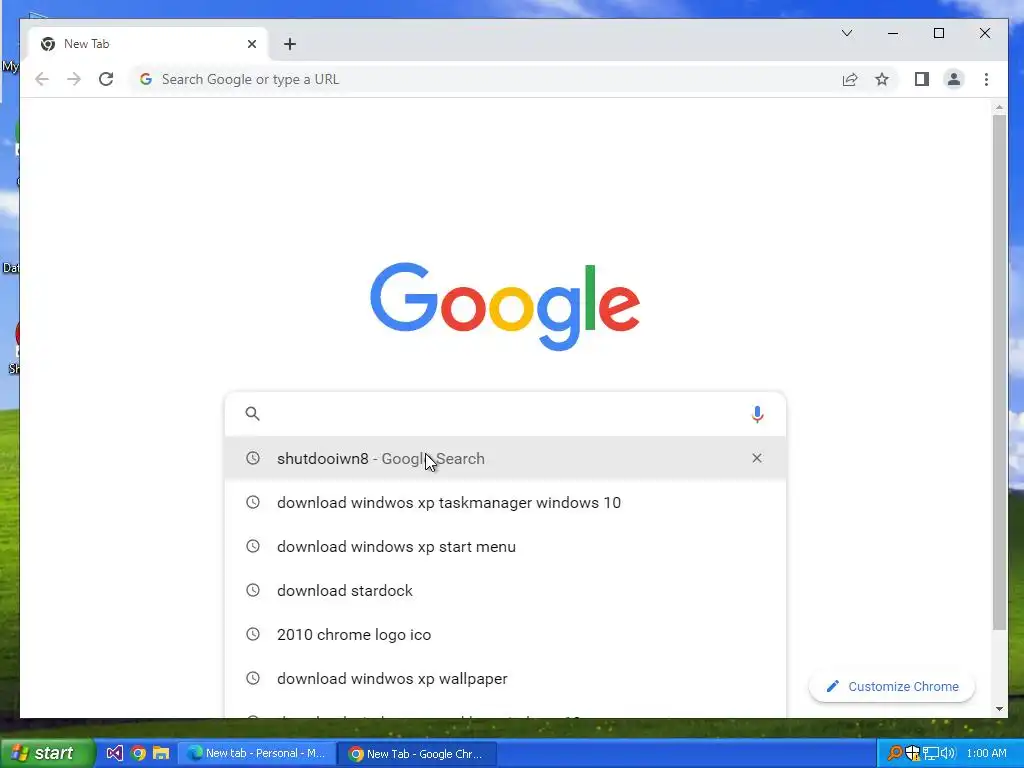Select download windwos xp wallpaper suggestion
The width and height of the screenshot is (1024, 768).
coord(505,679)
